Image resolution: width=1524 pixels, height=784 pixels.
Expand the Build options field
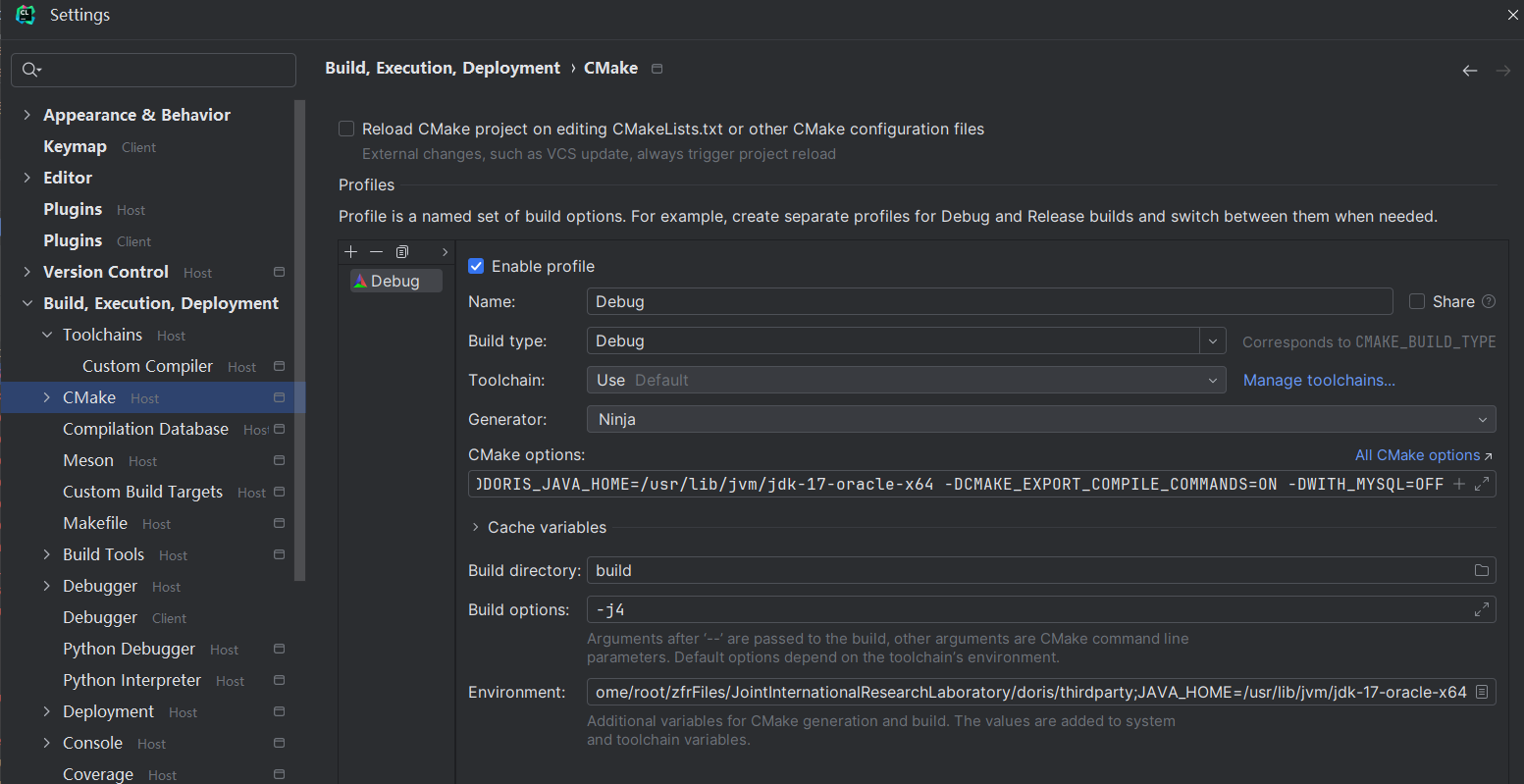tap(1482, 609)
